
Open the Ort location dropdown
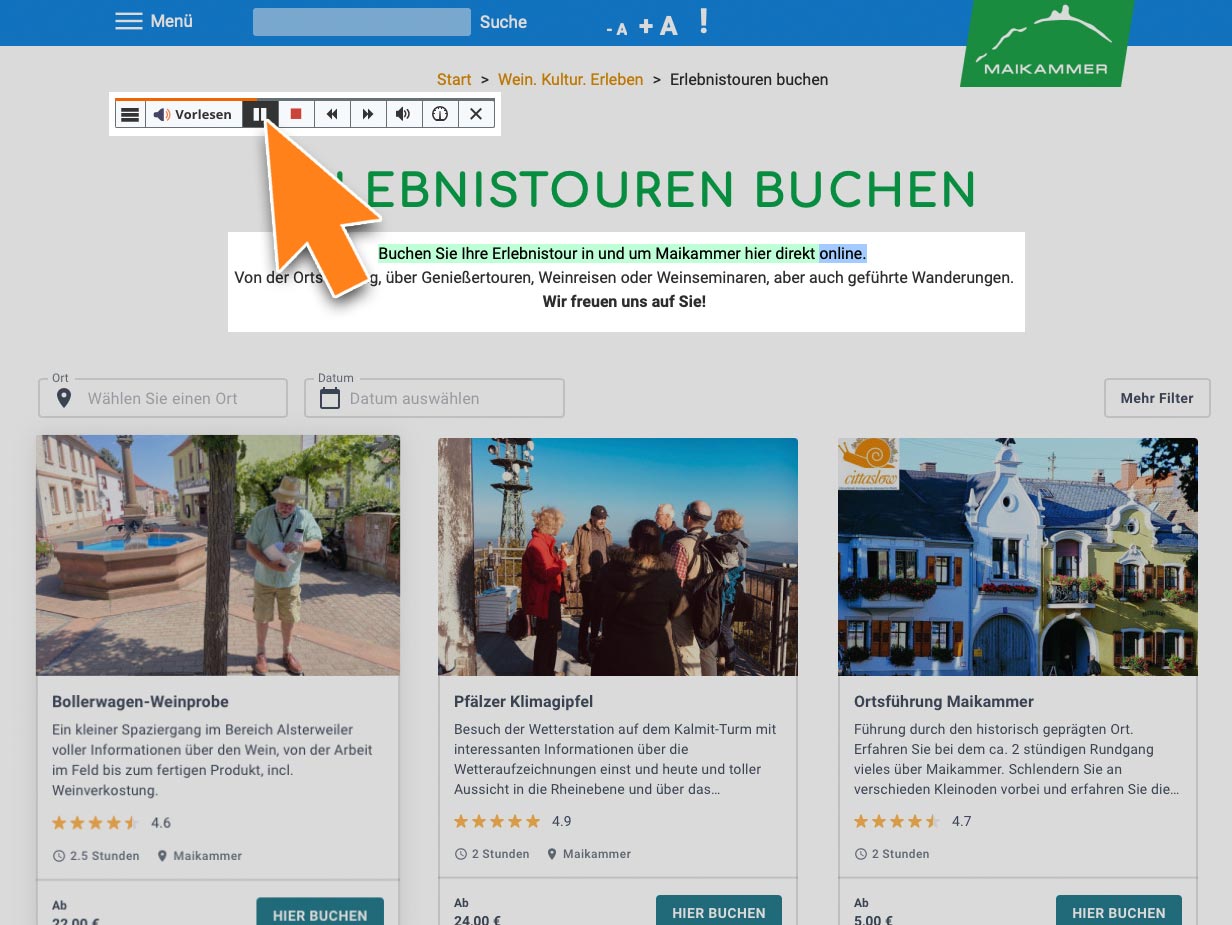tap(163, 398)
